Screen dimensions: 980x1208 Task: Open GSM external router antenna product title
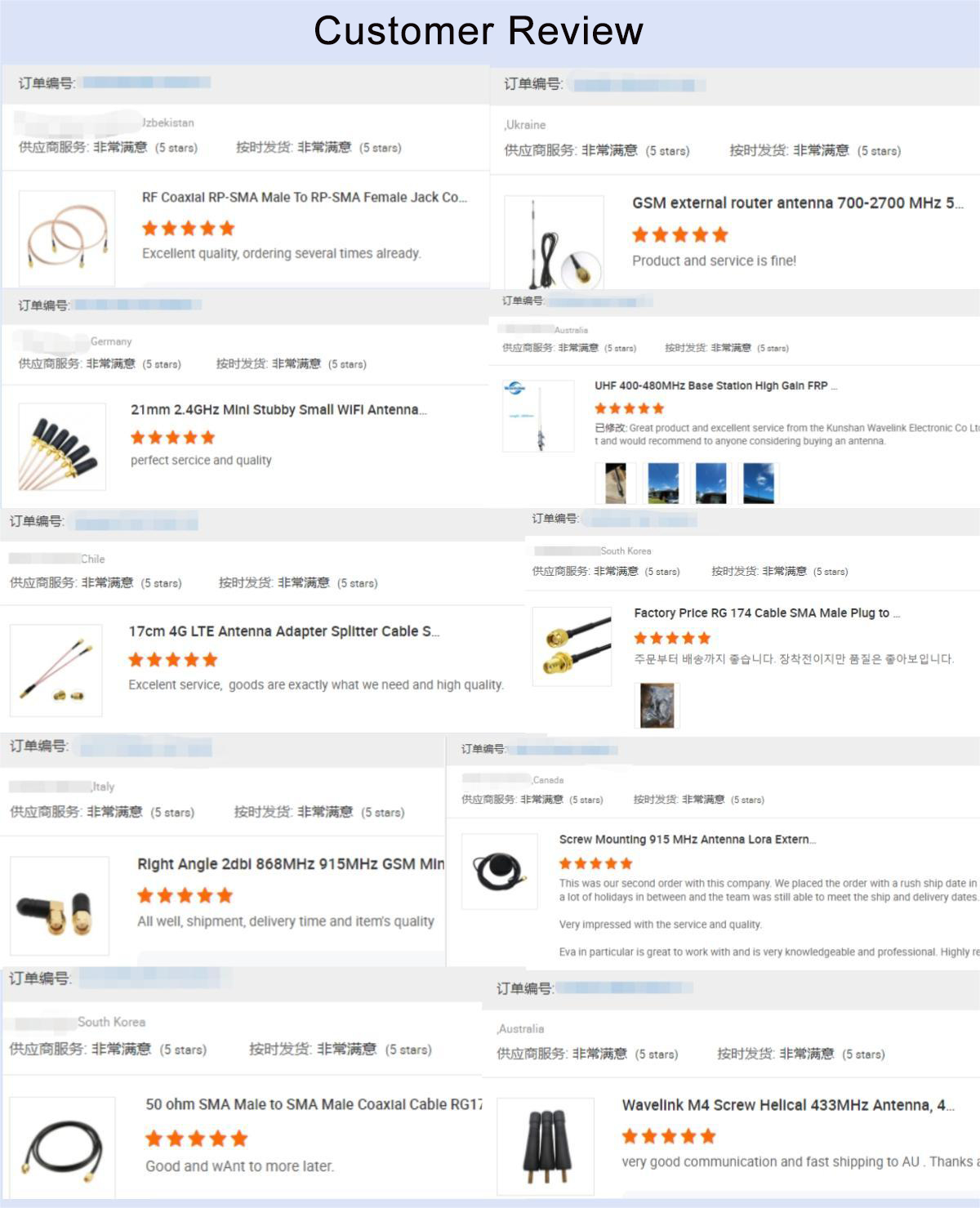tap(797, 203)
